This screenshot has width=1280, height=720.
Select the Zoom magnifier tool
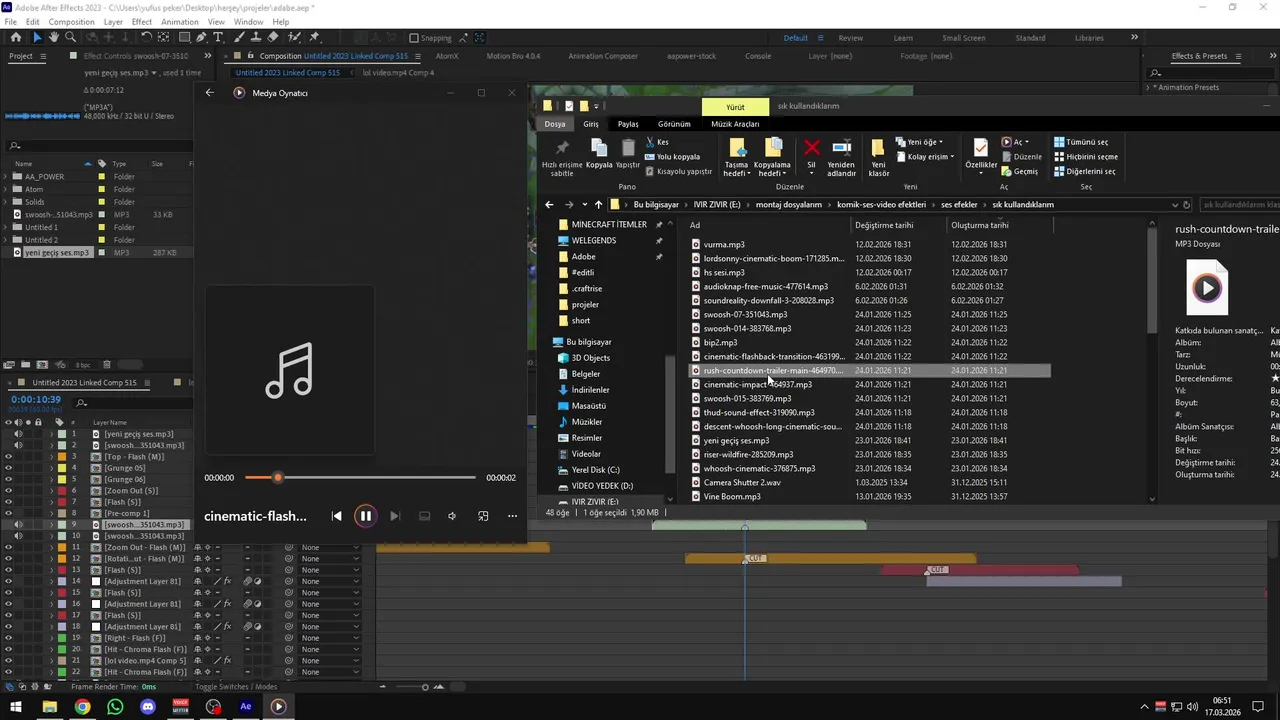[x=70, y=37]
